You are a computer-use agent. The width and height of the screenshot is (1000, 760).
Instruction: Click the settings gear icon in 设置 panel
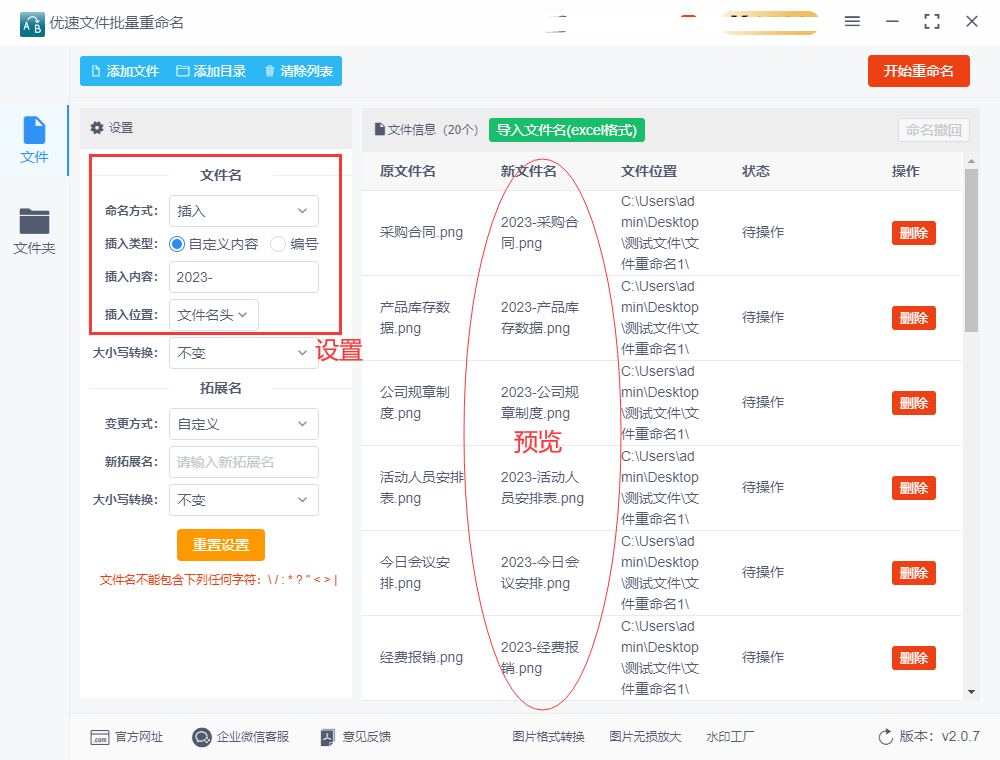[97, 128]
